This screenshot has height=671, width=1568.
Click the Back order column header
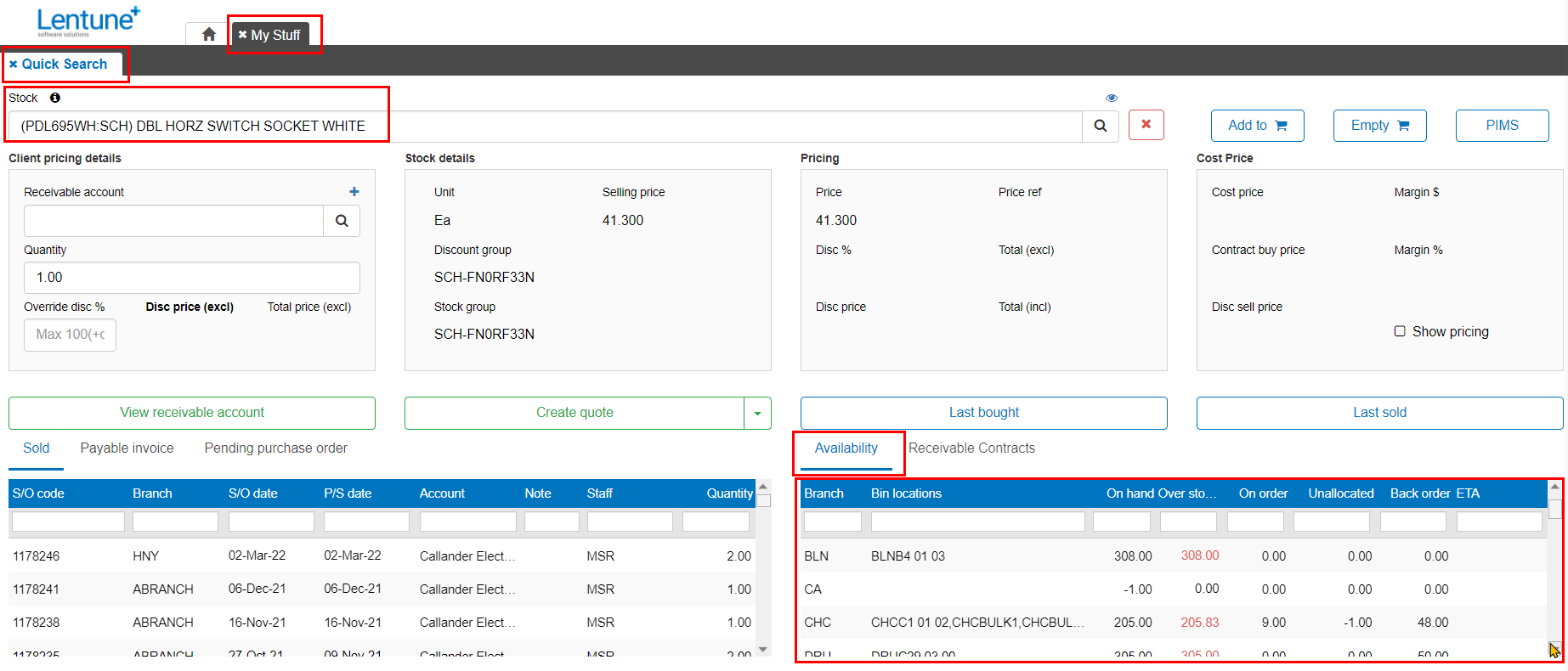[1420, 493]
